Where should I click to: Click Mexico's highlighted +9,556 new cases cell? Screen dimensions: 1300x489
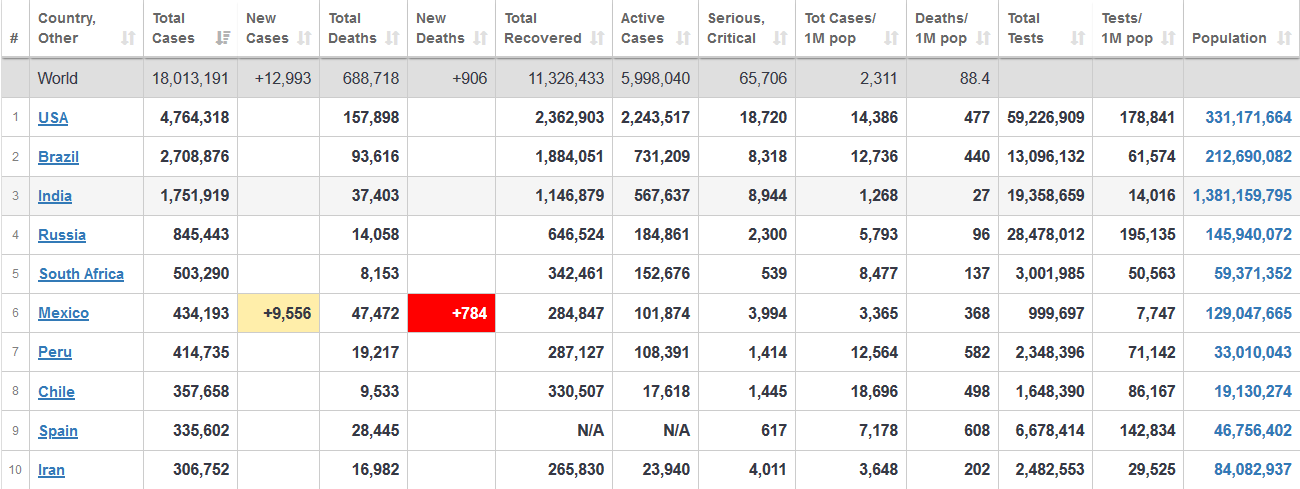[278, 313]
